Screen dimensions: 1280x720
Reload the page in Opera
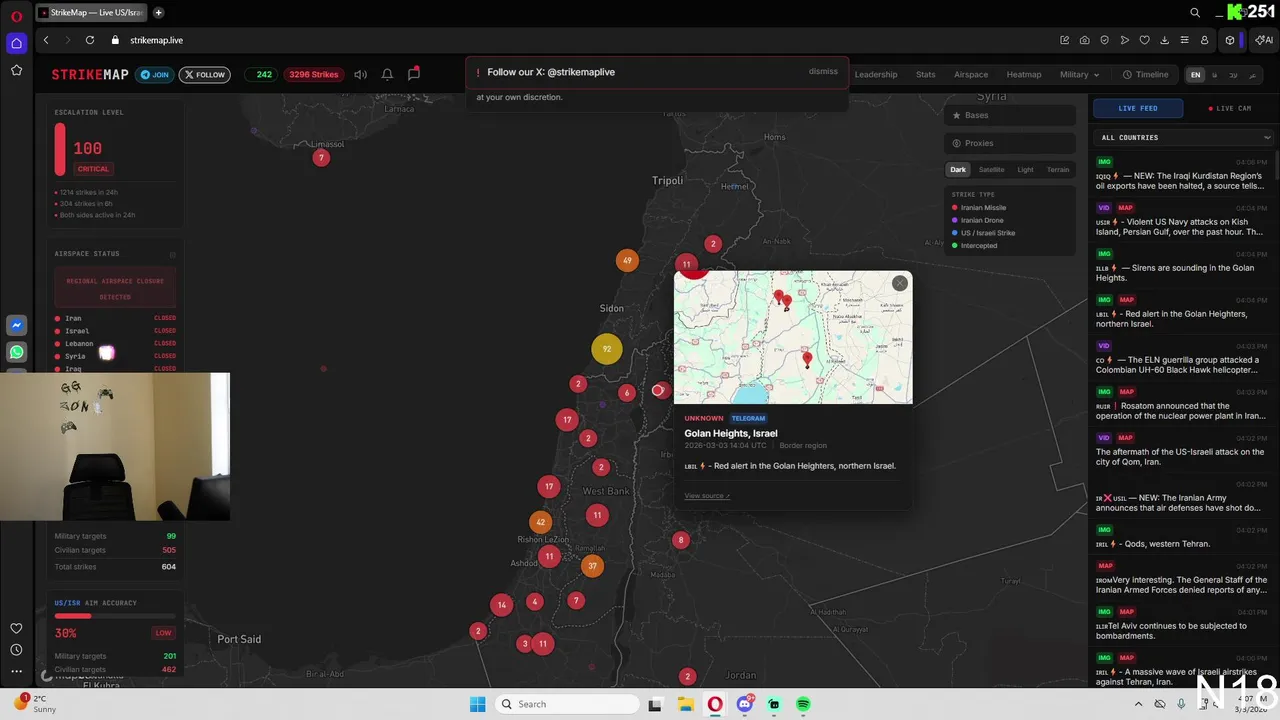click(x=90, y=40)
